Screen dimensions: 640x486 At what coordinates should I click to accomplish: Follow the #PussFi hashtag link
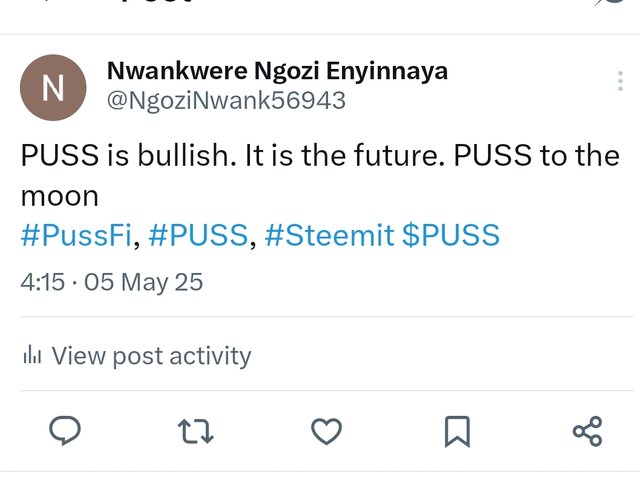coord(76,235)
